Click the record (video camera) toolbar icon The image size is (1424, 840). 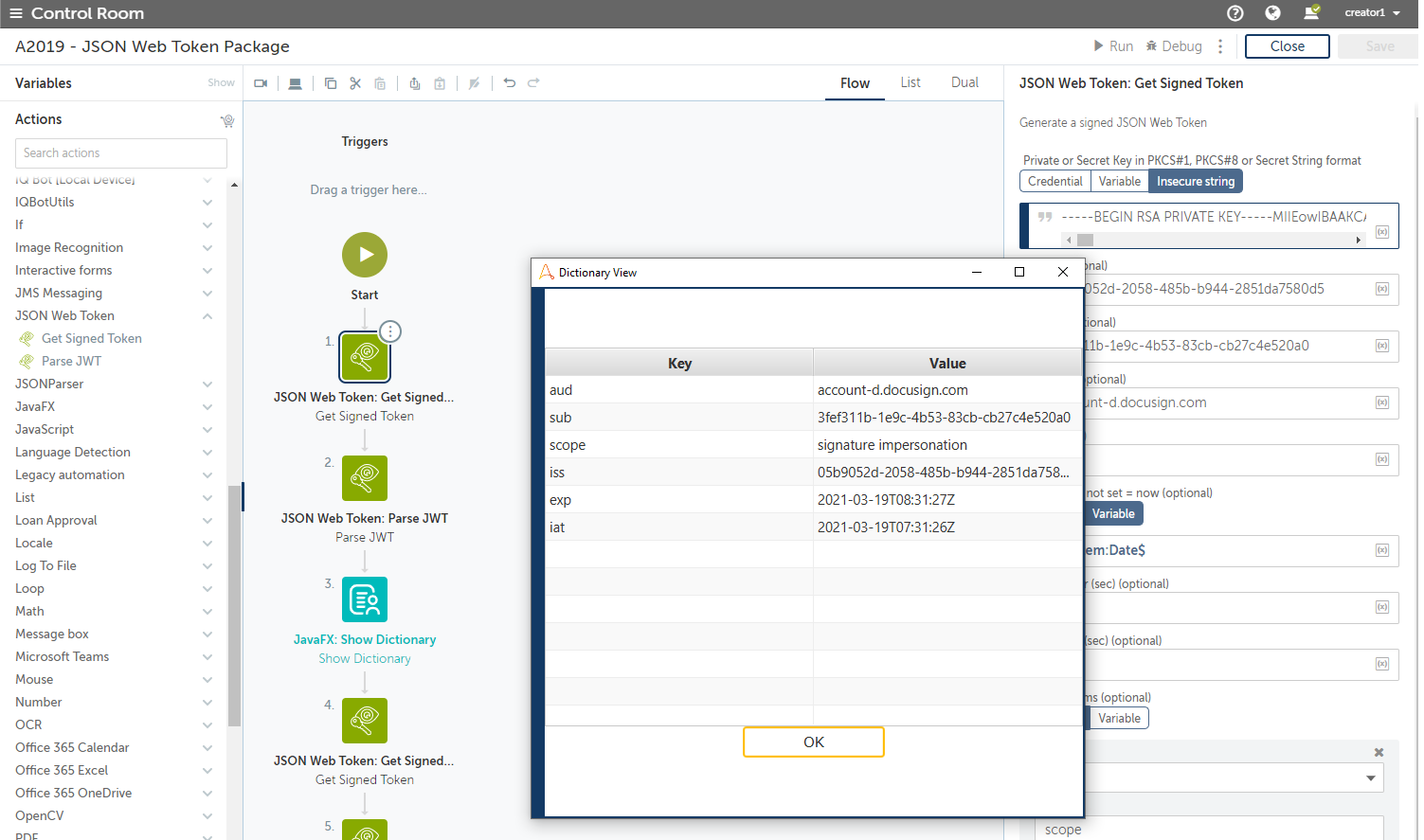pyautogui.click(x=261, y=83)
